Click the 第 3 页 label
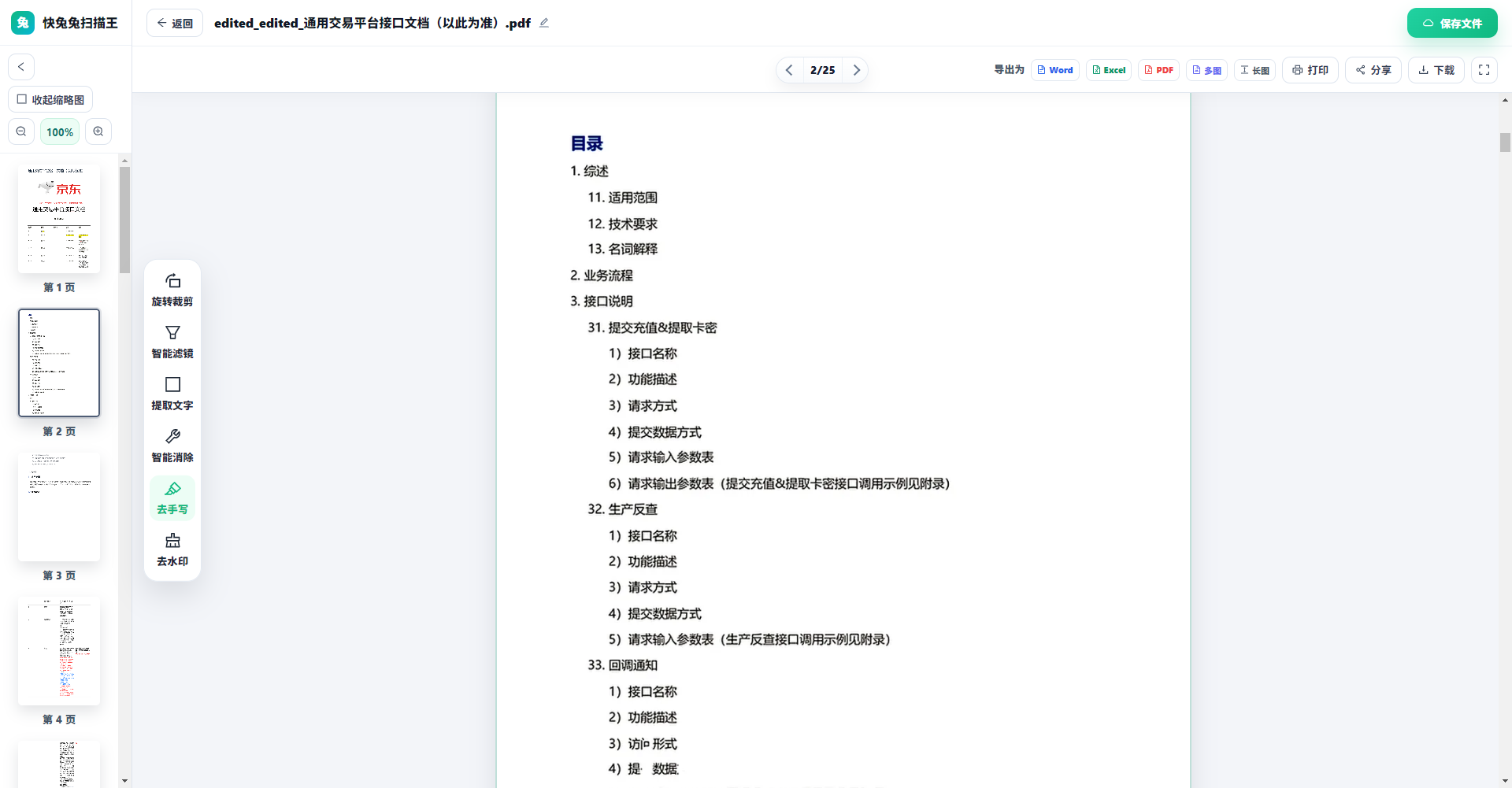This screenshot has height=788, width=1512. coord(59,575)
